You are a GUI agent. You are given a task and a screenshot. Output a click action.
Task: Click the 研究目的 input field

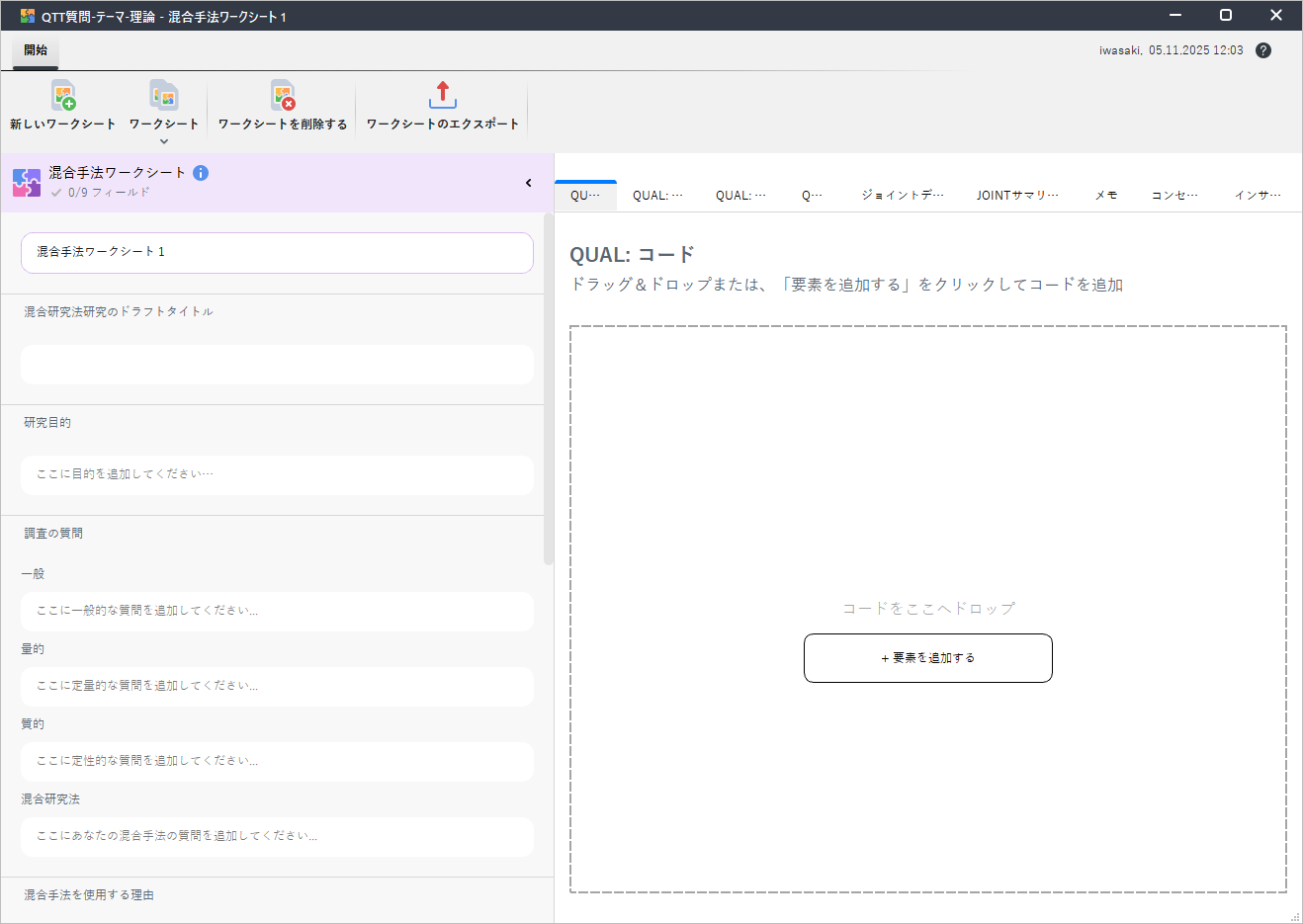coord(277,475)
